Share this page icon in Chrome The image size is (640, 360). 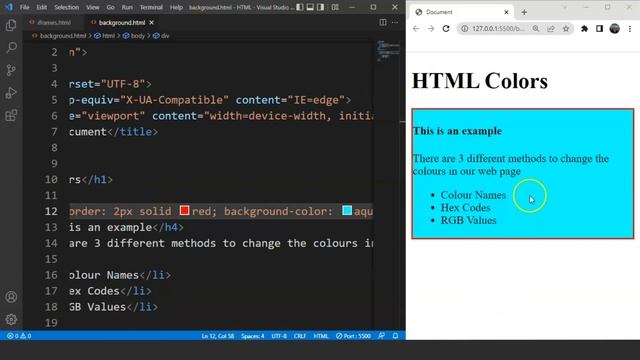point(551,29)
